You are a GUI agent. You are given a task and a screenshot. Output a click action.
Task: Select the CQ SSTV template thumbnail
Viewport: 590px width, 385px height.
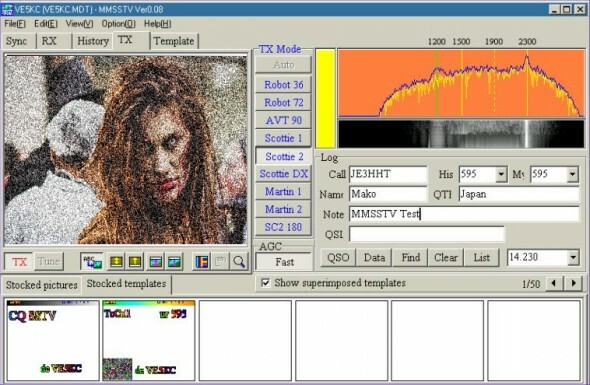tap(53, 341)
